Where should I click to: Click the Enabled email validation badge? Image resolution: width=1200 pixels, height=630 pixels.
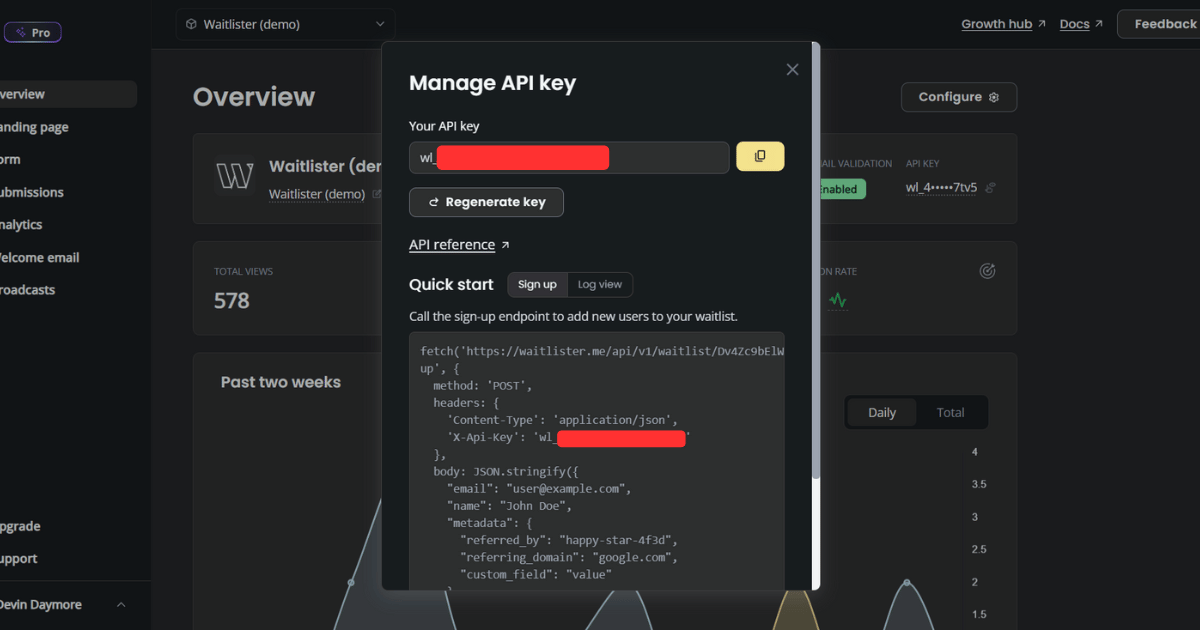click(838, 189)
